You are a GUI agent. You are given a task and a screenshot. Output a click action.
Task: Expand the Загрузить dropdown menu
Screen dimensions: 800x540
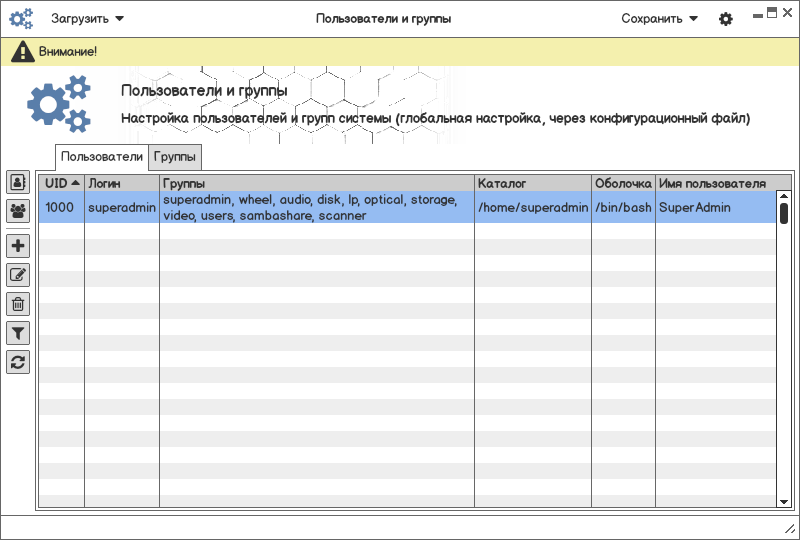tap(88, 19)
